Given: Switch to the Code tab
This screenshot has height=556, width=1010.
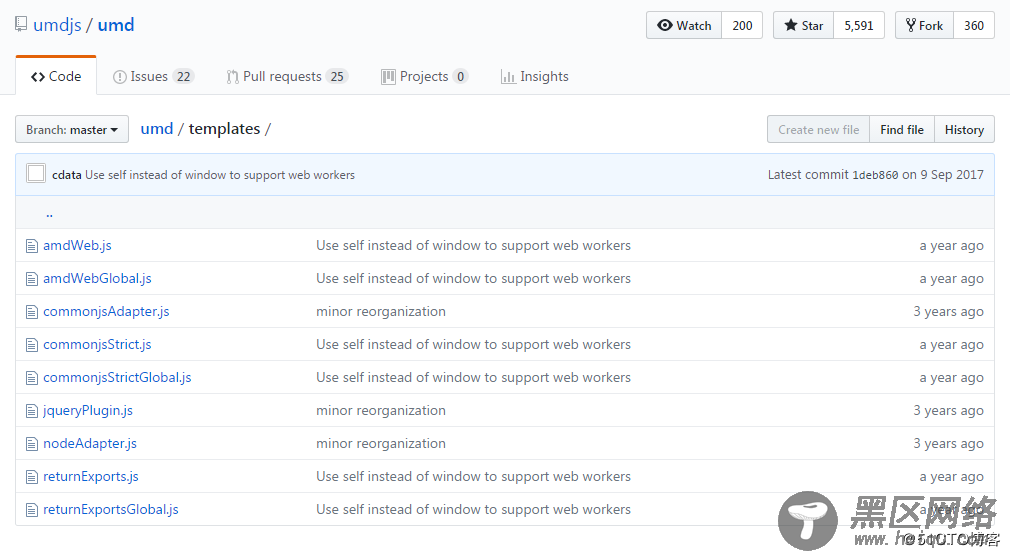Looking at the screenshot, I should pyautogui.click(x=56, y=76).
